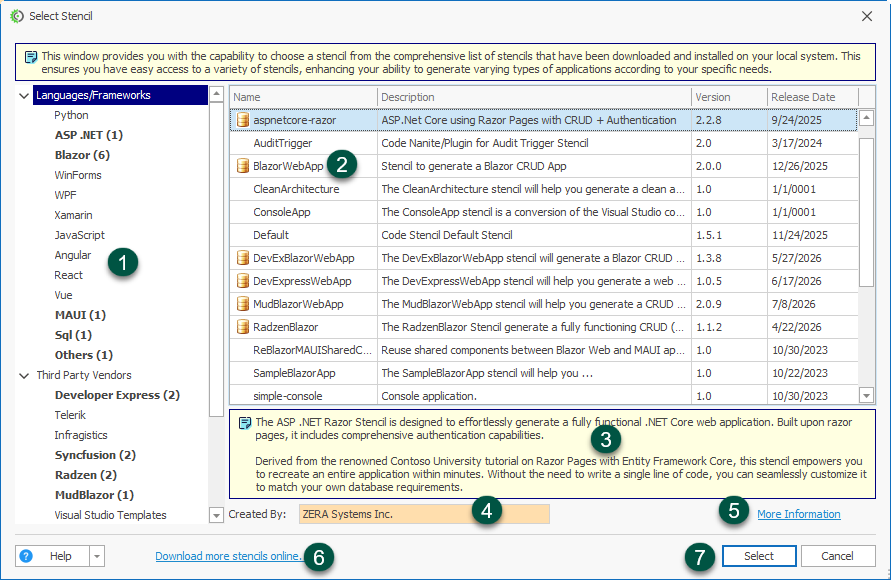Close the Select Stencil dialog

(x=867, y=16)
